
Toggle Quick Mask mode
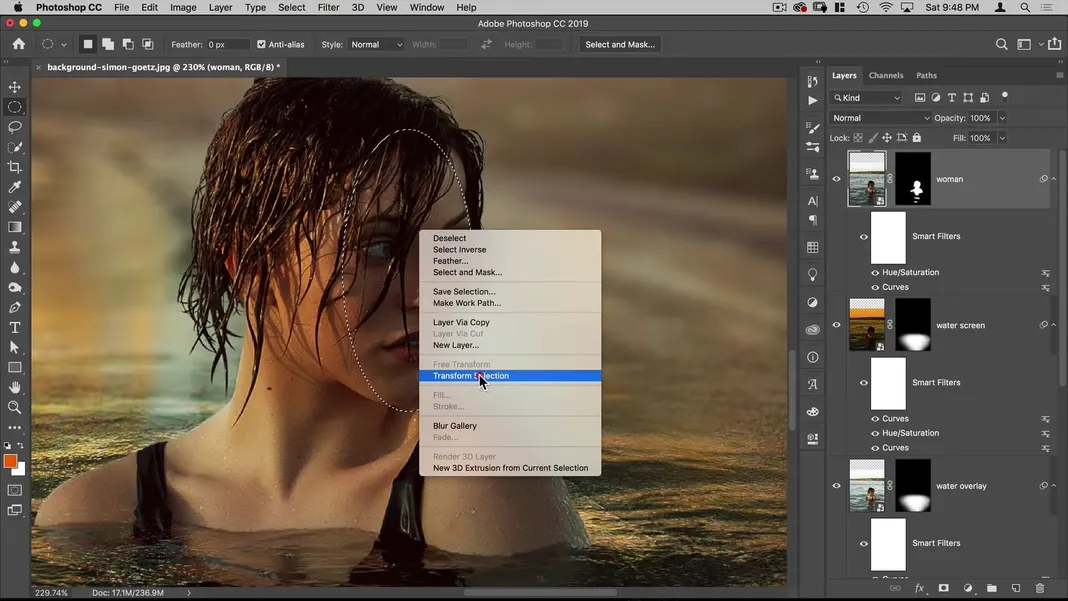tap(14, 490)
